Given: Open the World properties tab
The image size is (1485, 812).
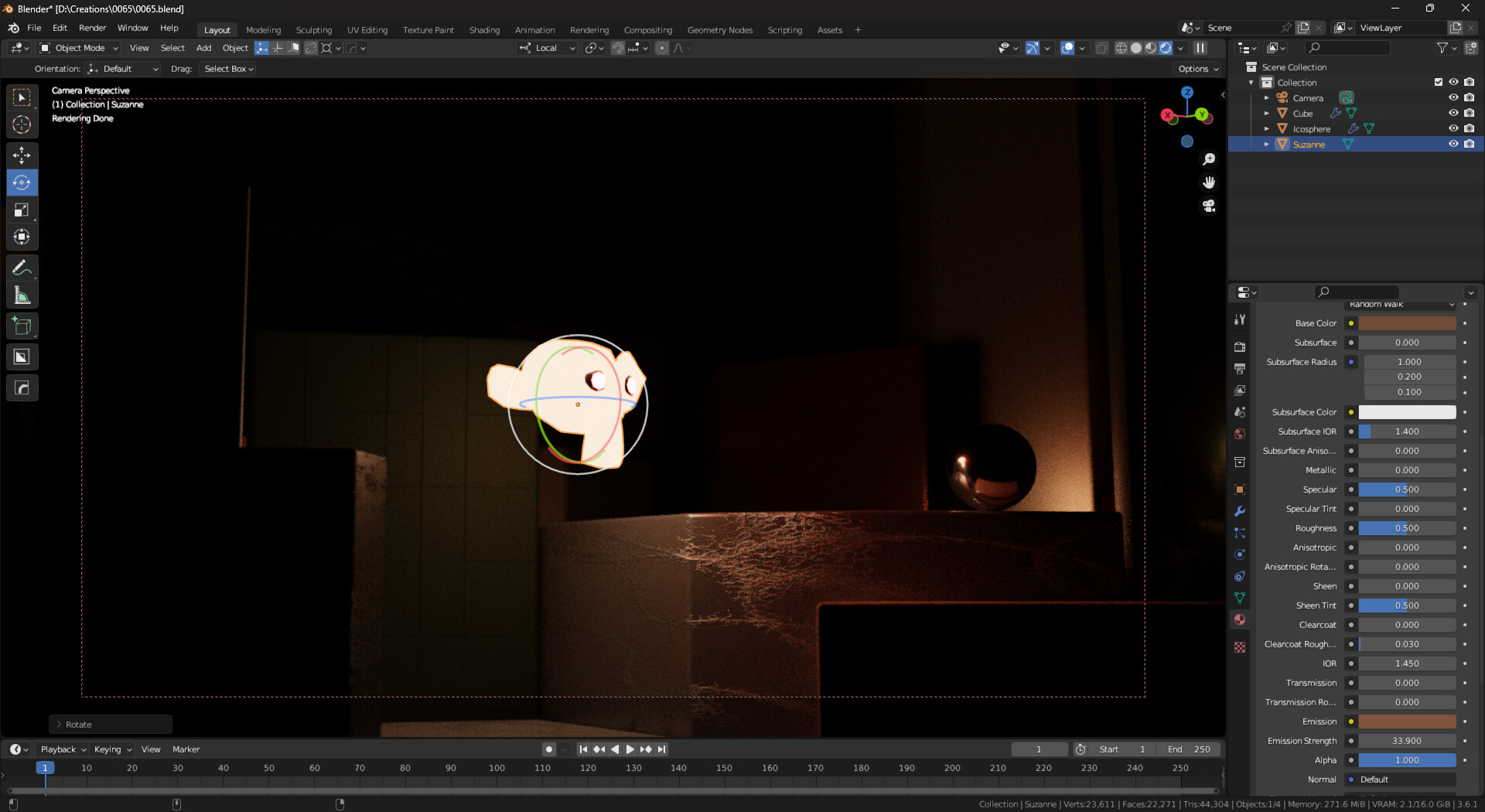Looking at the screenshot, I should coord(1240,434).
